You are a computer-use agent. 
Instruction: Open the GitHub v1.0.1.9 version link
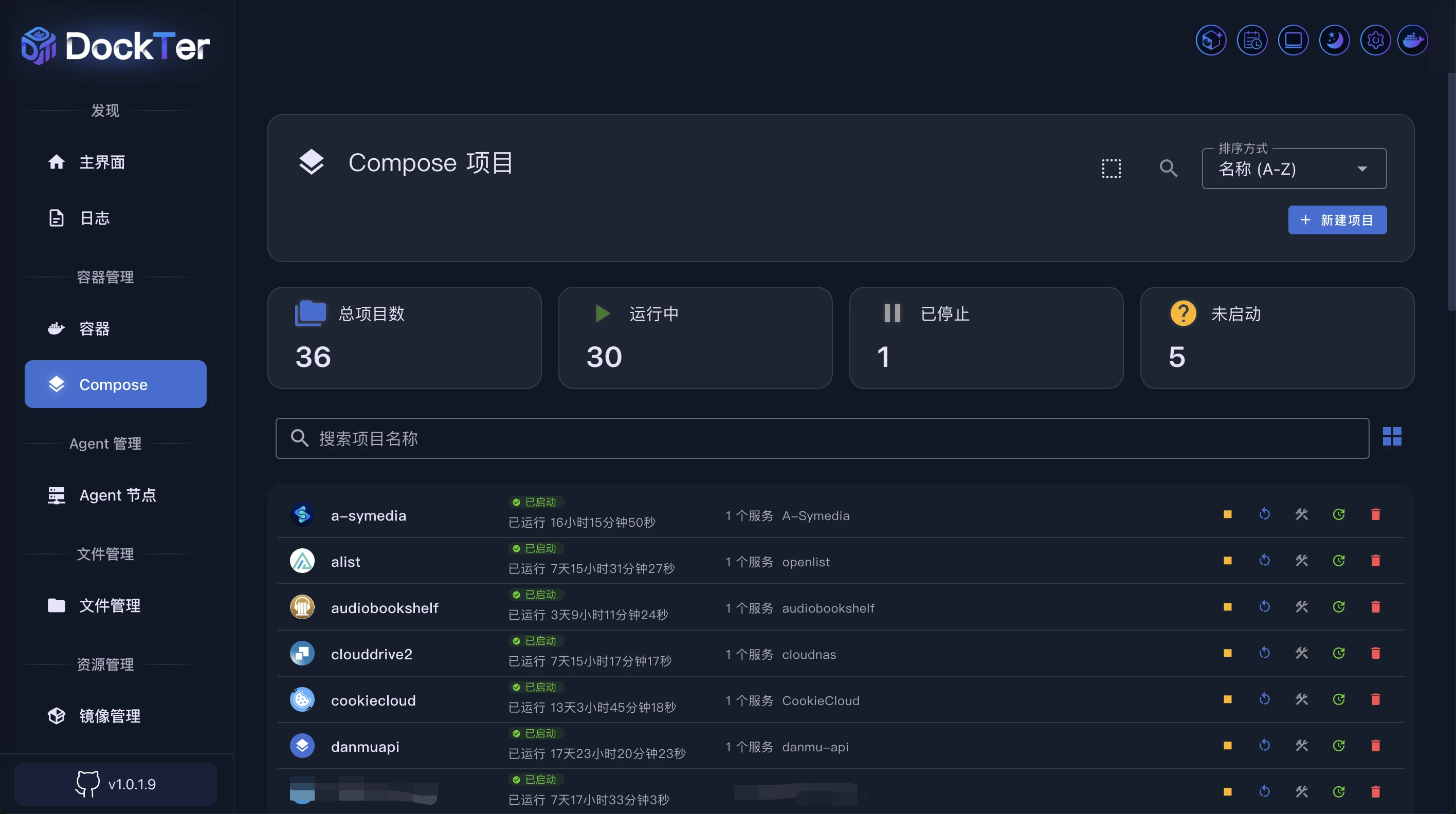click(x=115, y=784)
